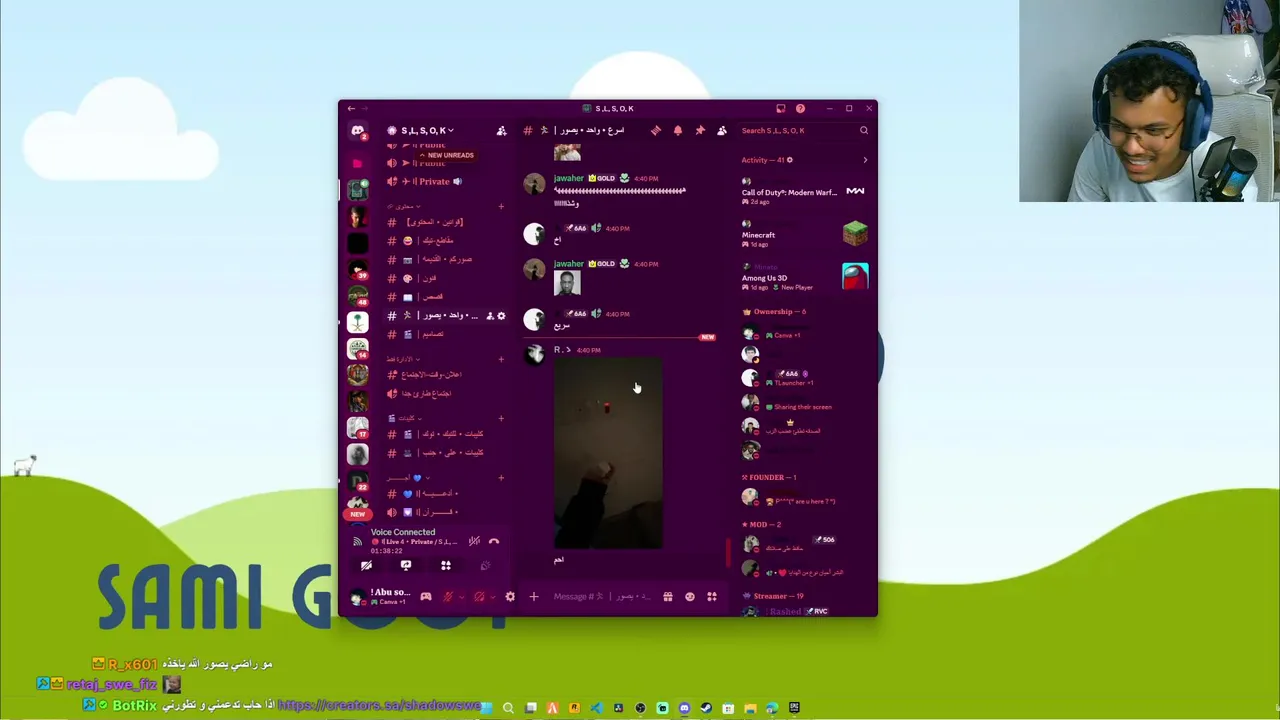Click the plus attach button in message bar
The height and width of the screenshot is (720, 1280).
534,597
